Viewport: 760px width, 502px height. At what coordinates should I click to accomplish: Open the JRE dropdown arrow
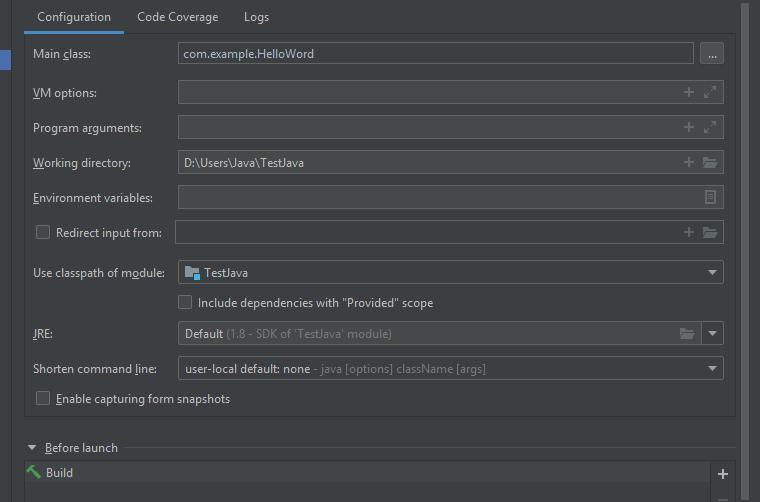coord(712,334)
